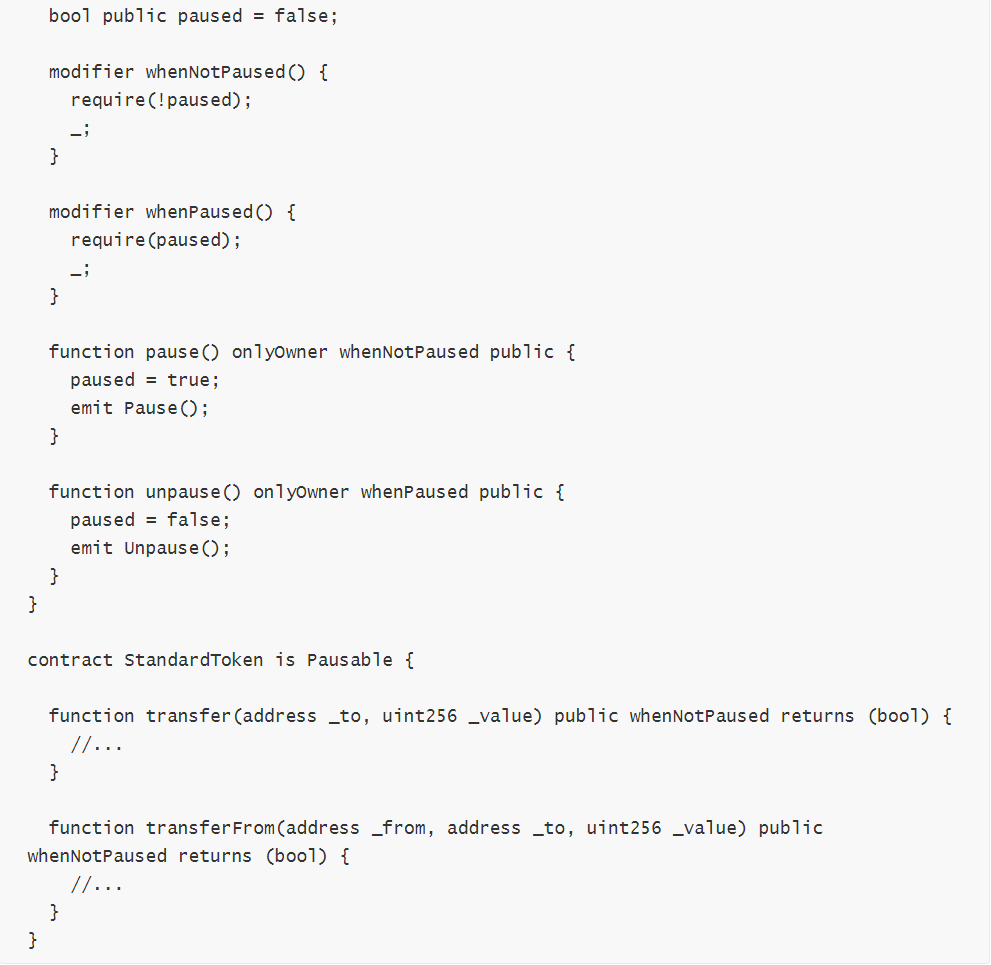Click the '//...' comment inside the transfer function
This screenshot has height=965, width=991.
click(97, 744)
